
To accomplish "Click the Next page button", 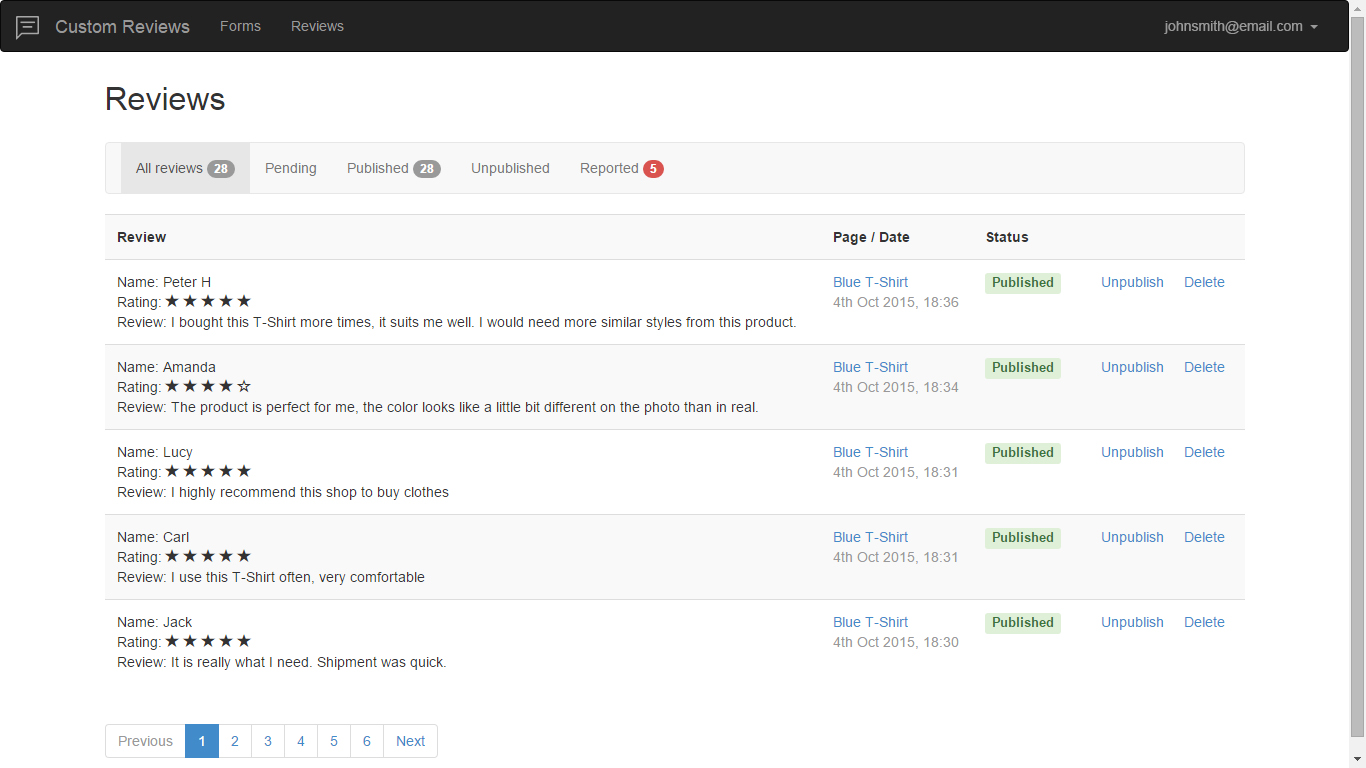I will 410,741.
